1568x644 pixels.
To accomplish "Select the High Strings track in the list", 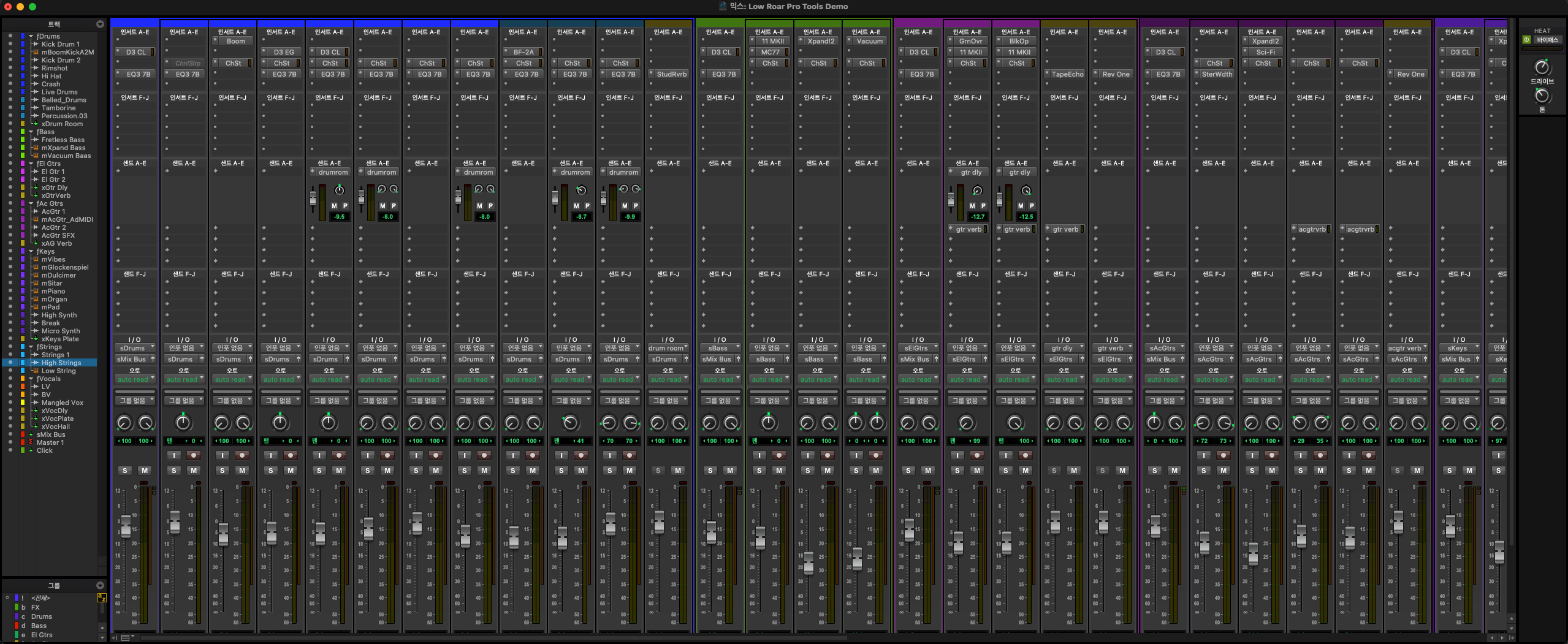I will (x=61, y=363).
